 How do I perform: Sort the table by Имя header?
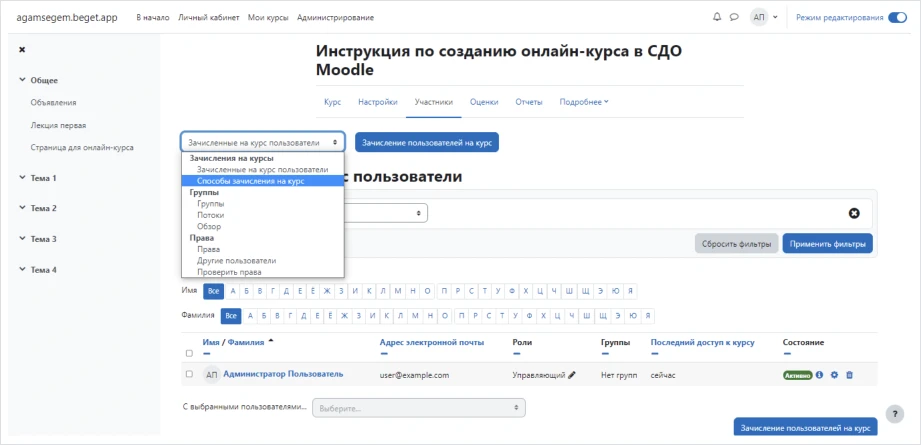click(211, 342)
